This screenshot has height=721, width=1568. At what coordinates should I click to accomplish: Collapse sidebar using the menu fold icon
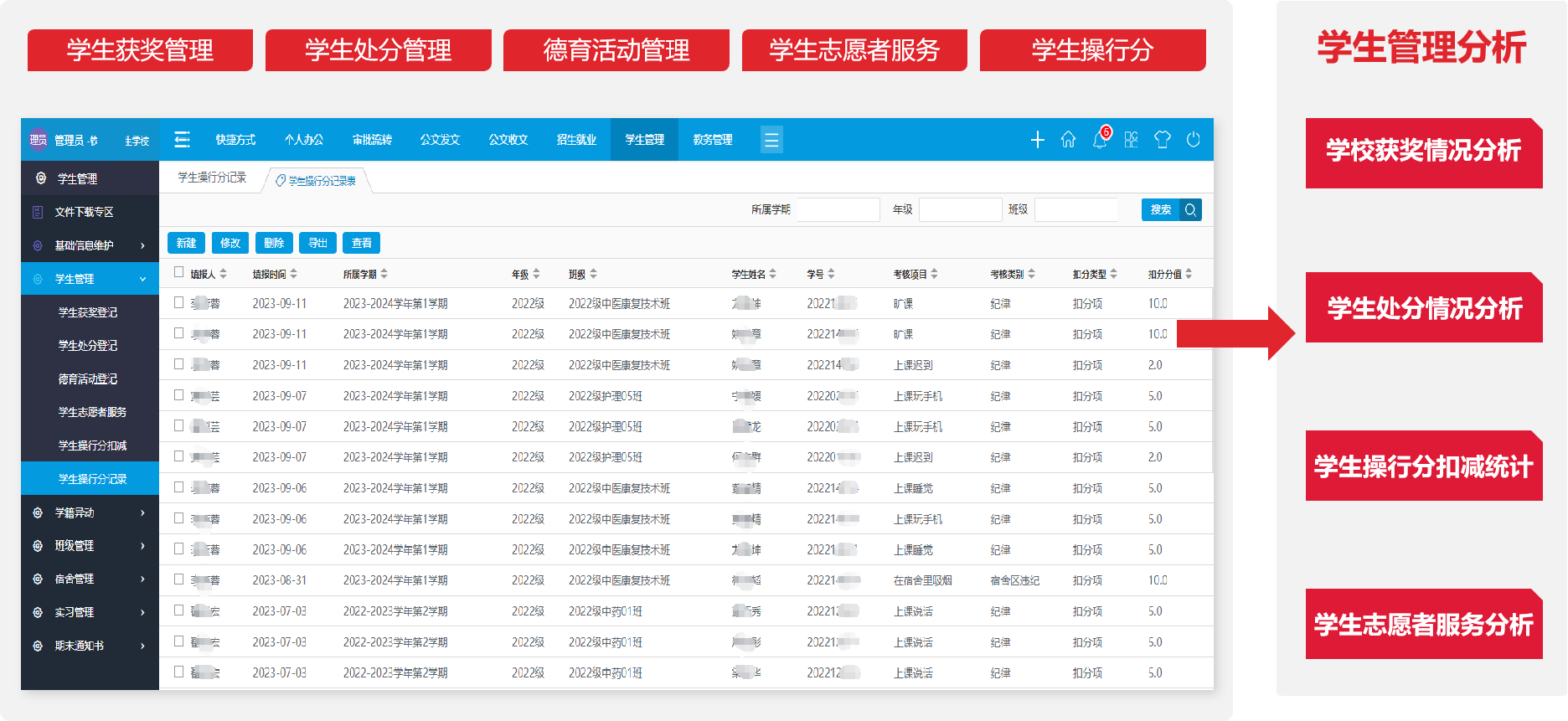[x=182, y=140]
